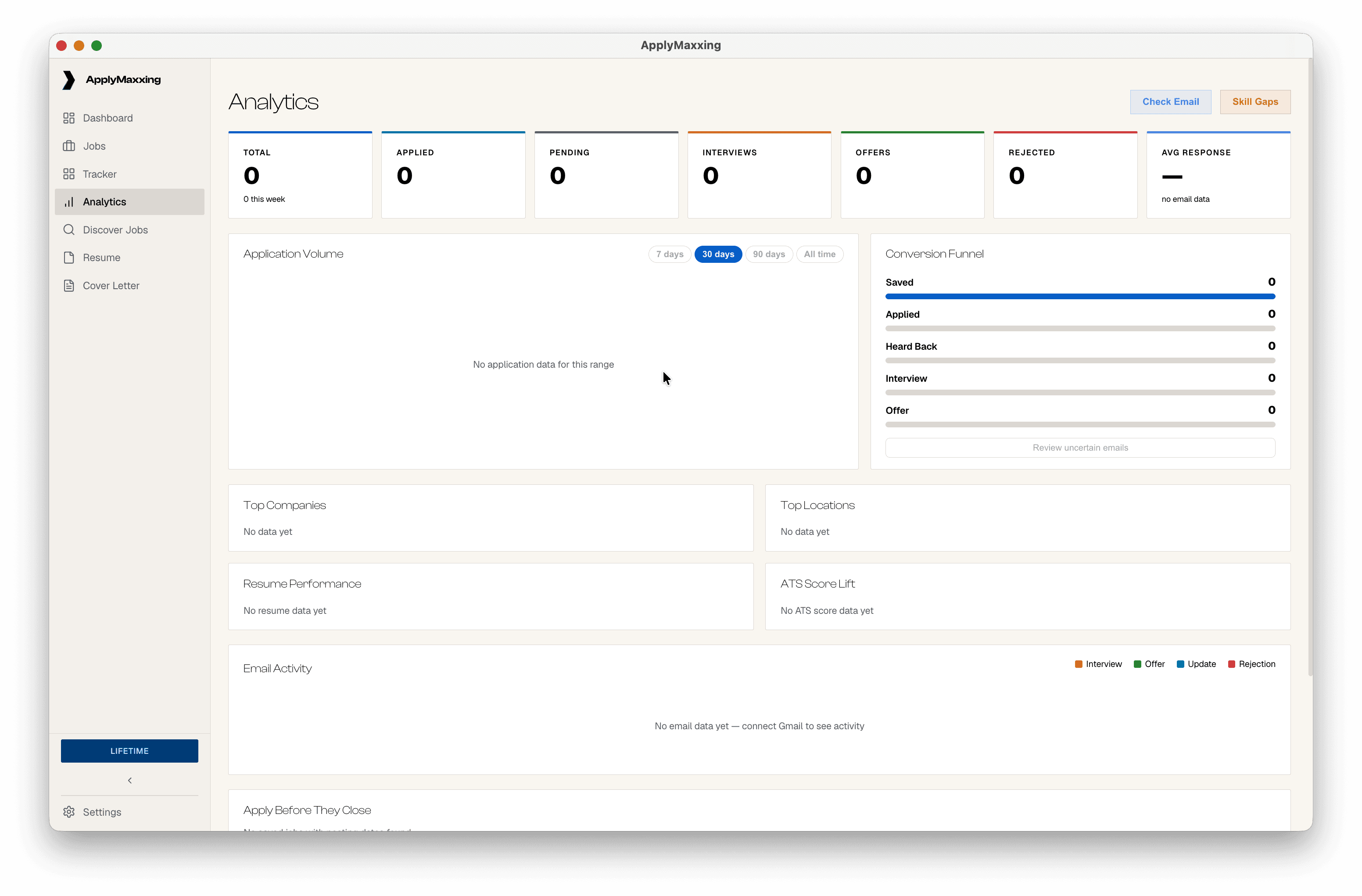
Task: Click the Dashboard grid icon
Action: 69,118
